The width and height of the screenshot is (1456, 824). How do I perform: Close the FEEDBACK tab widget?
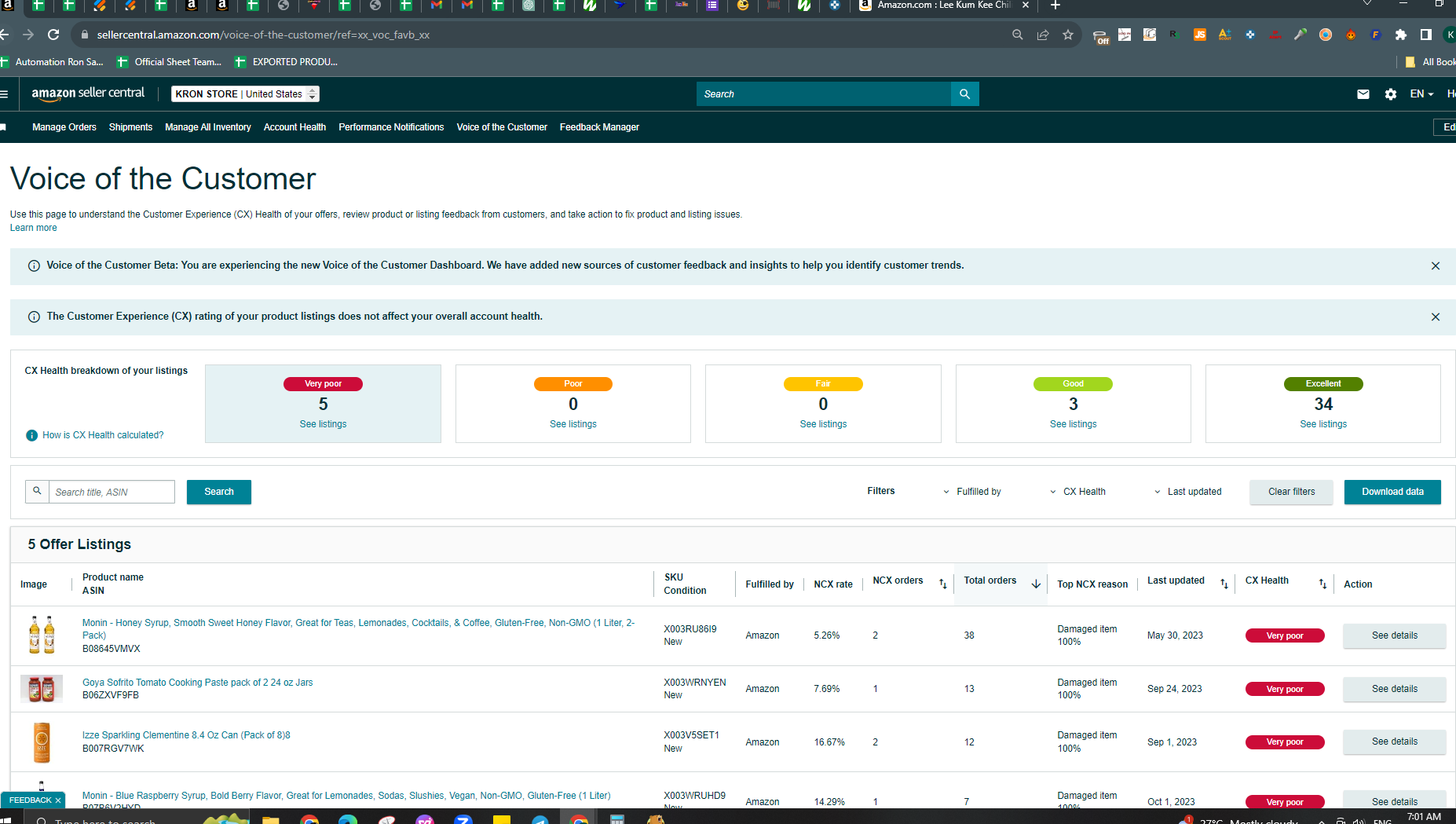(58, 800)
